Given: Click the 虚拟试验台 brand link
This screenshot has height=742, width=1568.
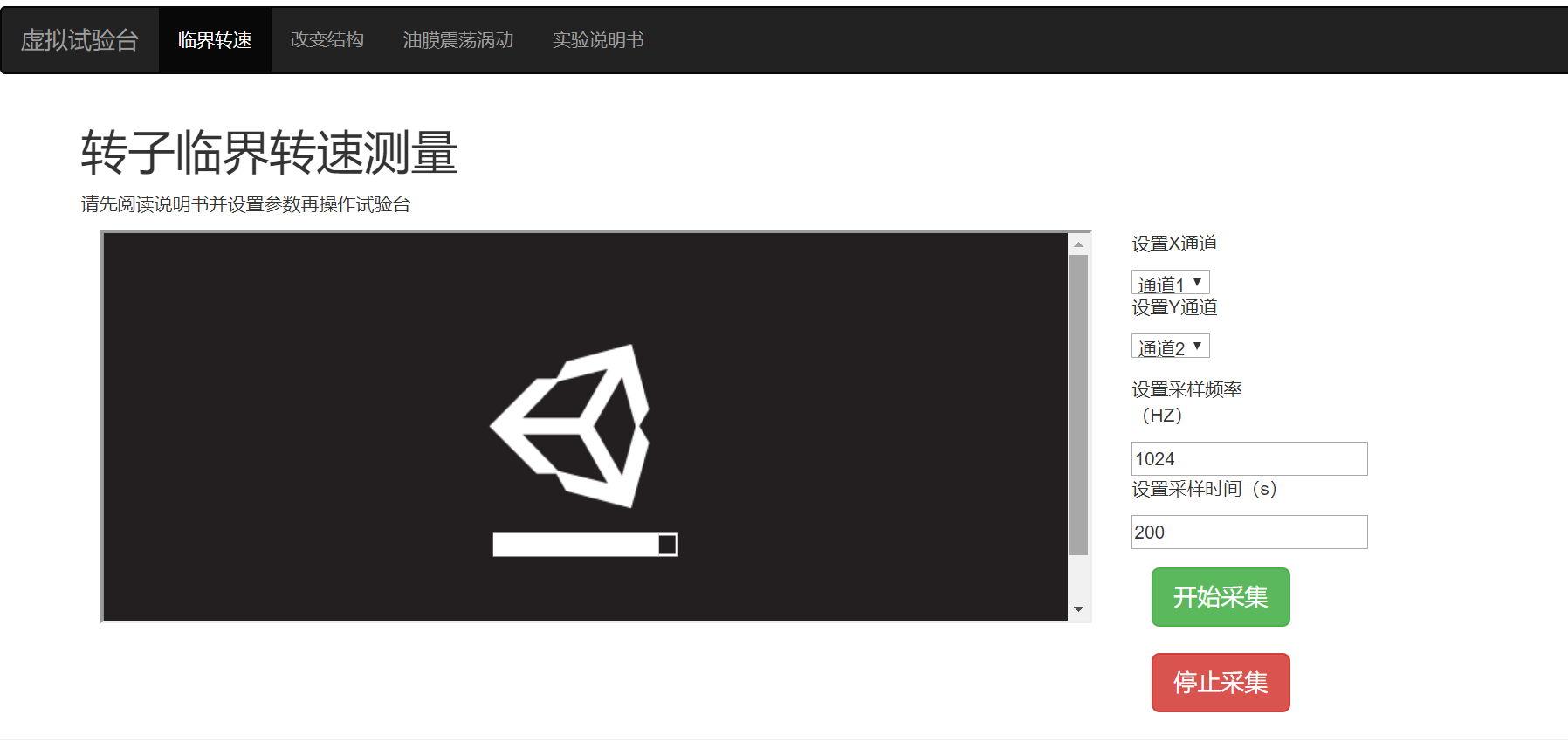Looking at the screenshot, I should tap(79, 40).
